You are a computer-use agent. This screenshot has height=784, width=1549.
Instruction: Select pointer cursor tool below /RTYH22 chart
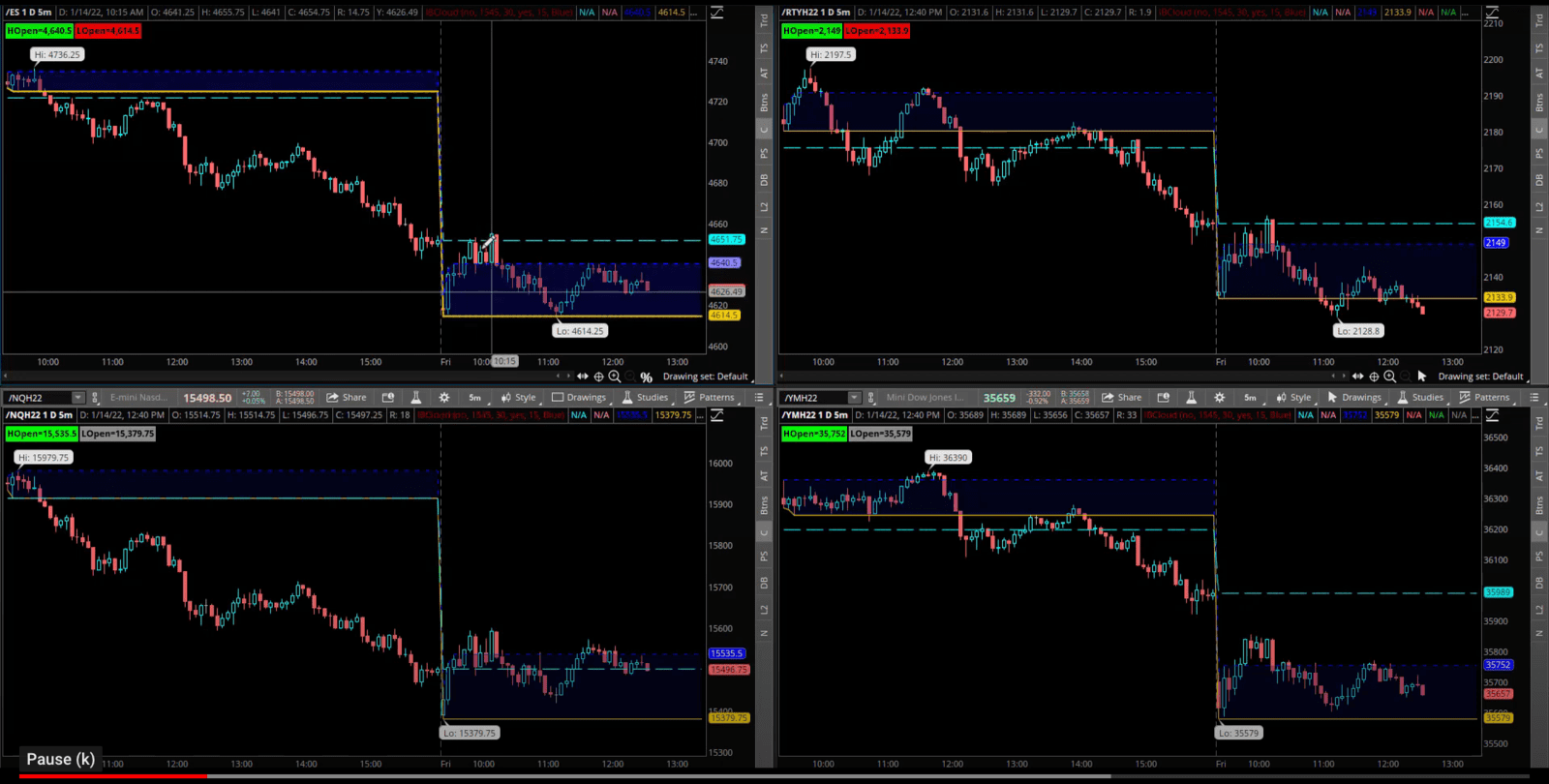(x=1421, y=377)
